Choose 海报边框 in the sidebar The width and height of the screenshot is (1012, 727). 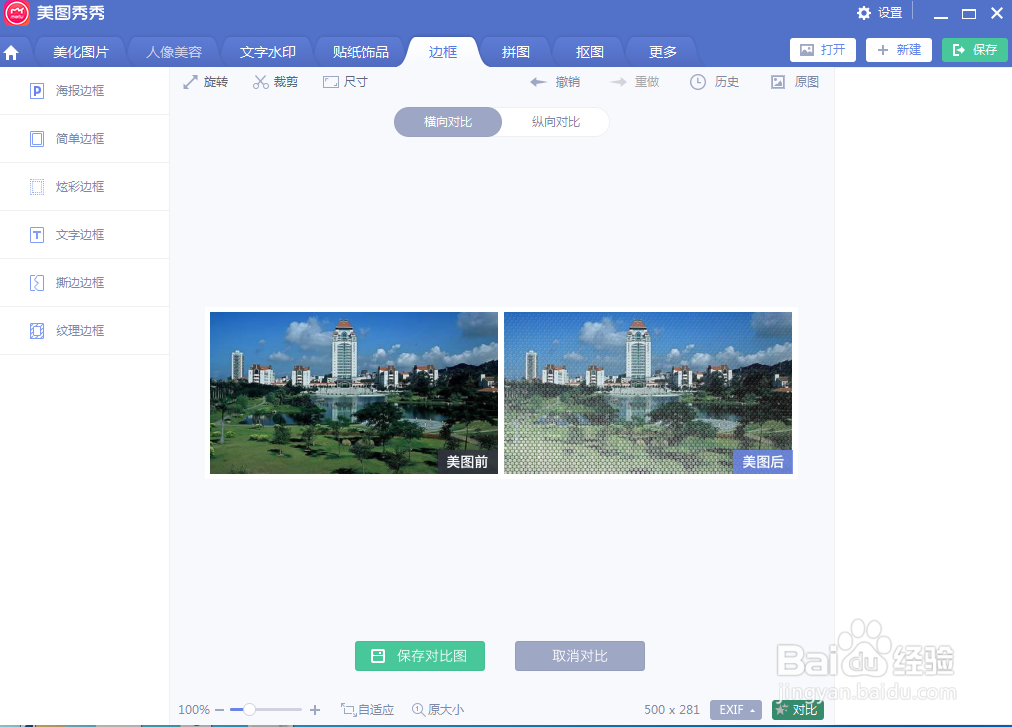click(x=85, y=91)
